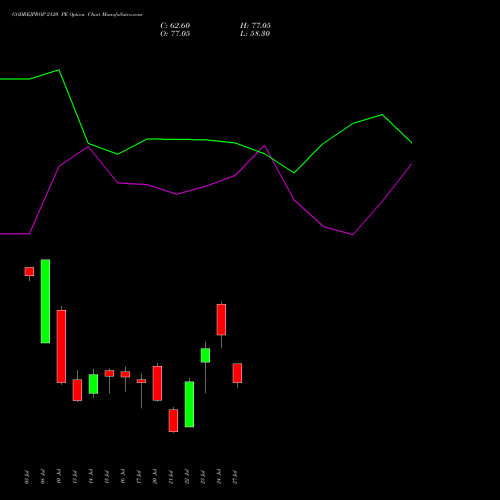Select the red candle above 21 Jul
The image size is (500, 500).
(x=173, y=420)
